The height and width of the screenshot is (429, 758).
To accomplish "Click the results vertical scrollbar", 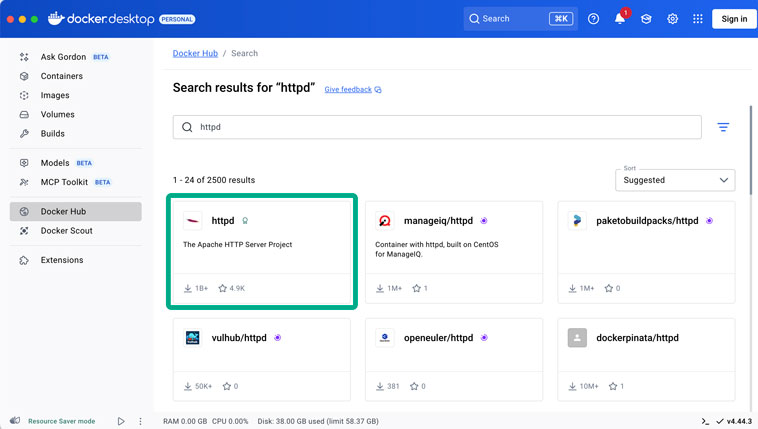I will click(751, 150).
